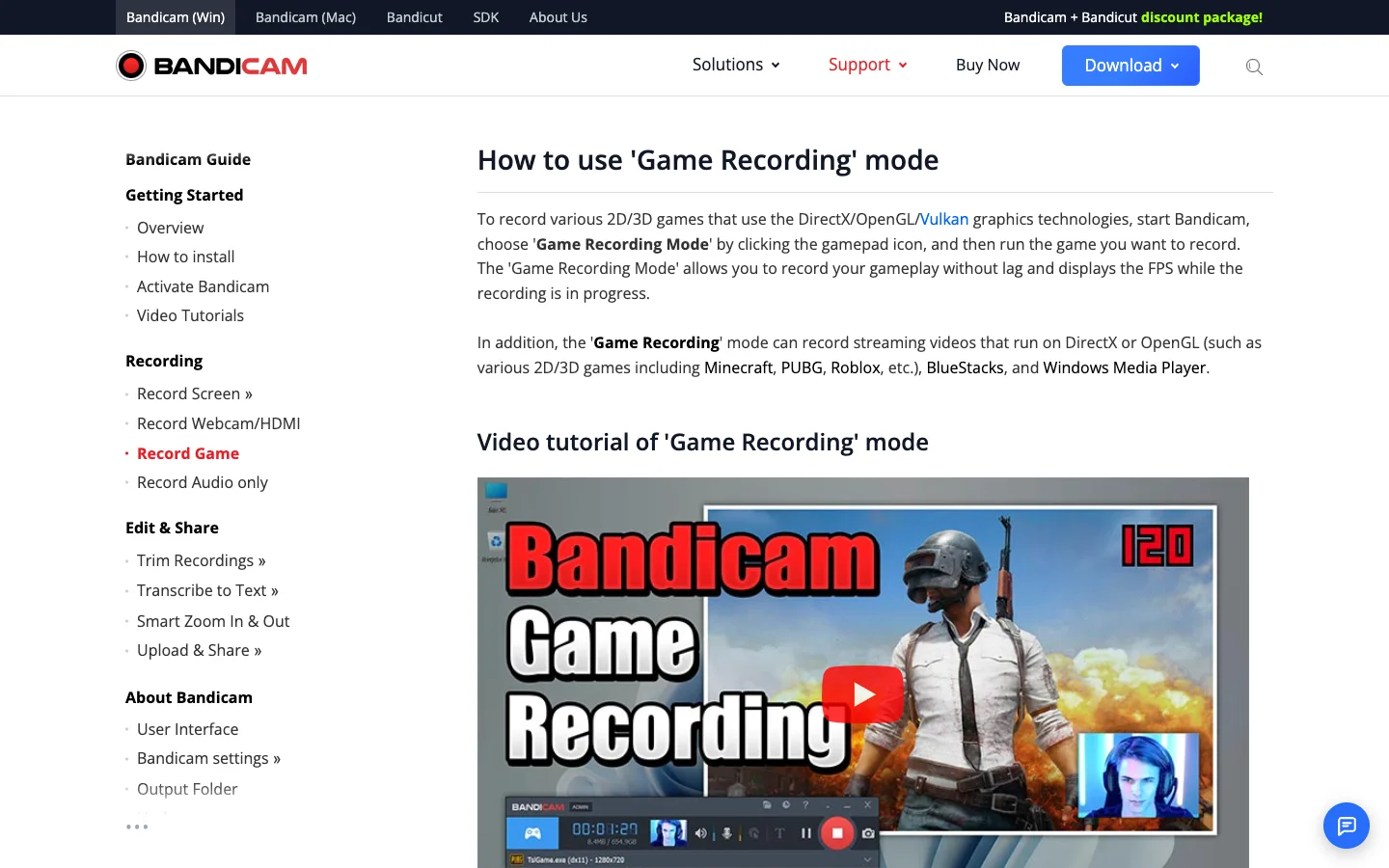The height and width of the screenshot is (868, 1389).
Task: Follow the Vulkan link in text
Action: pos(944,219)
